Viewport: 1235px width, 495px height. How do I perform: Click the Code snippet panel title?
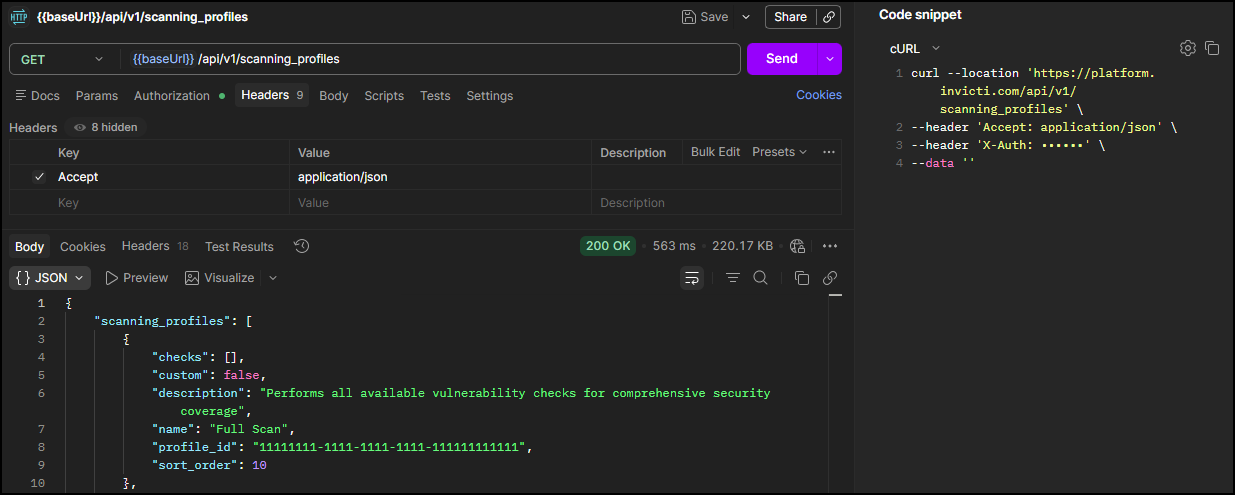click(x=920, y=14)
